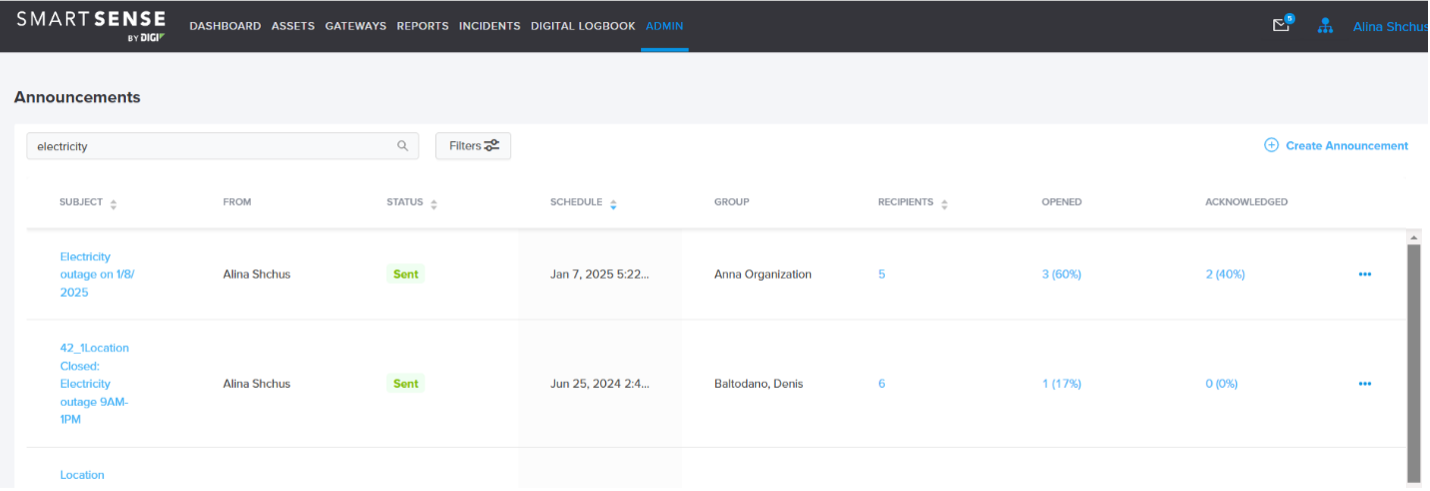Open the organization hierarchy icon

coord(1326,26)
